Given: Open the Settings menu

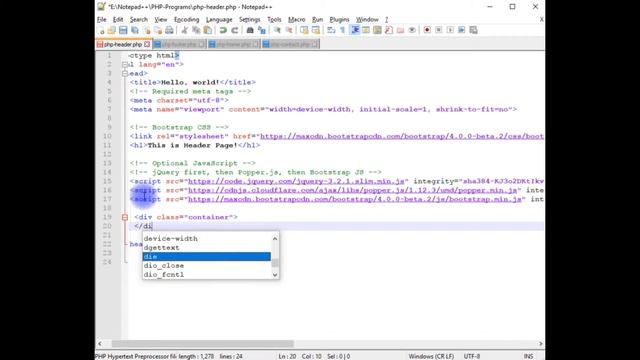Looking at the screenshot, I should (249, 20).
